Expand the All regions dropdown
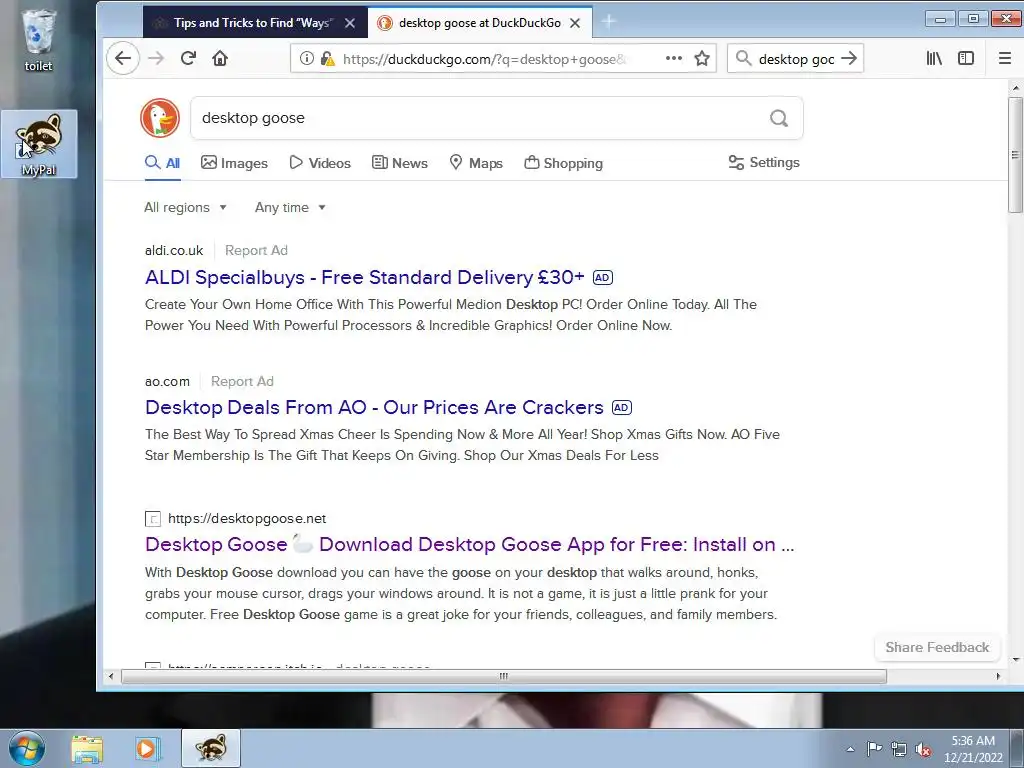The width and height of the screenshot is (1024, 768). [185, 208]
